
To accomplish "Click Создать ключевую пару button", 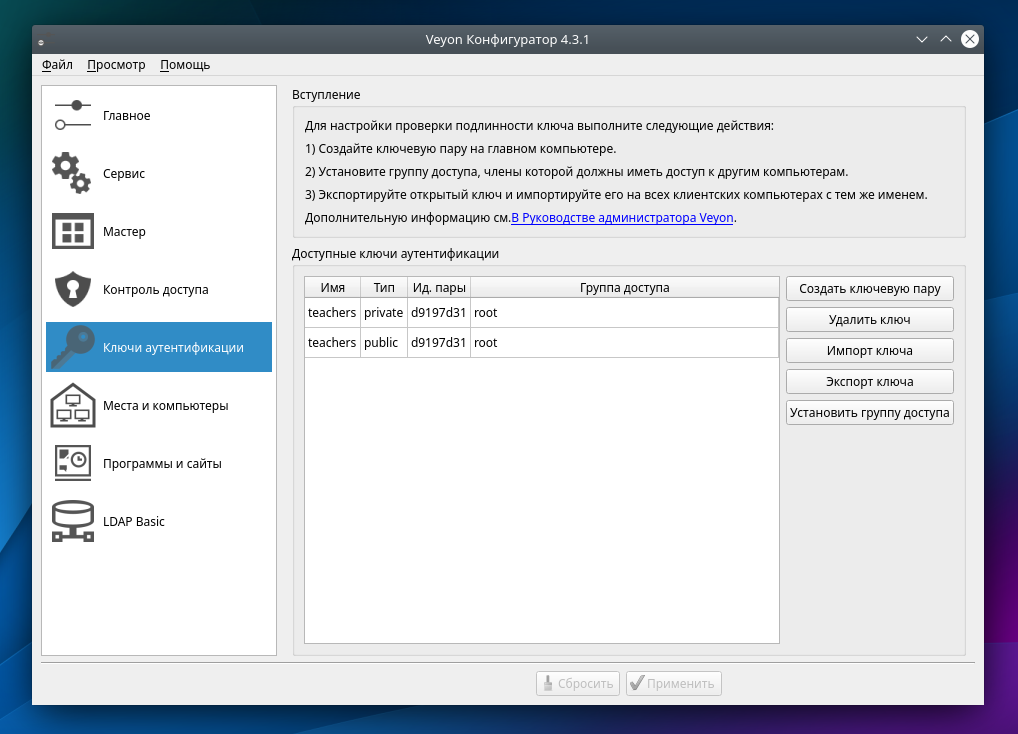I will tap(869, 289).
